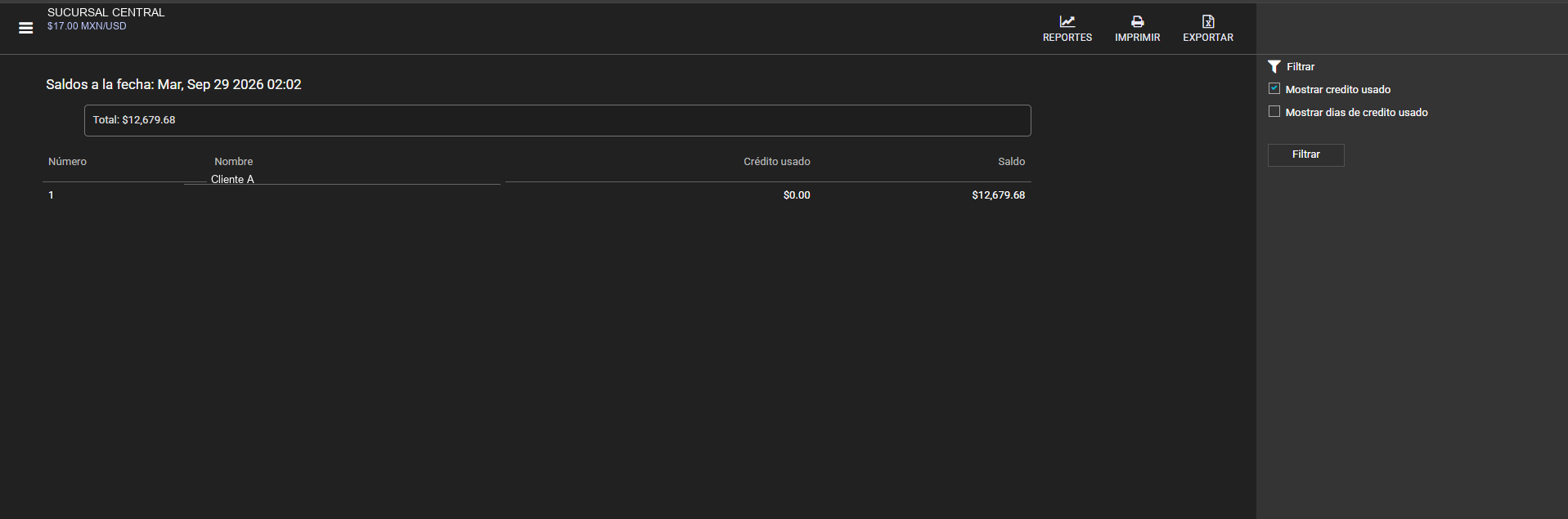Click the Total: $12,679.68 summary box
This screenshot has width=1568, height=519.
click(x=557, y=120)
